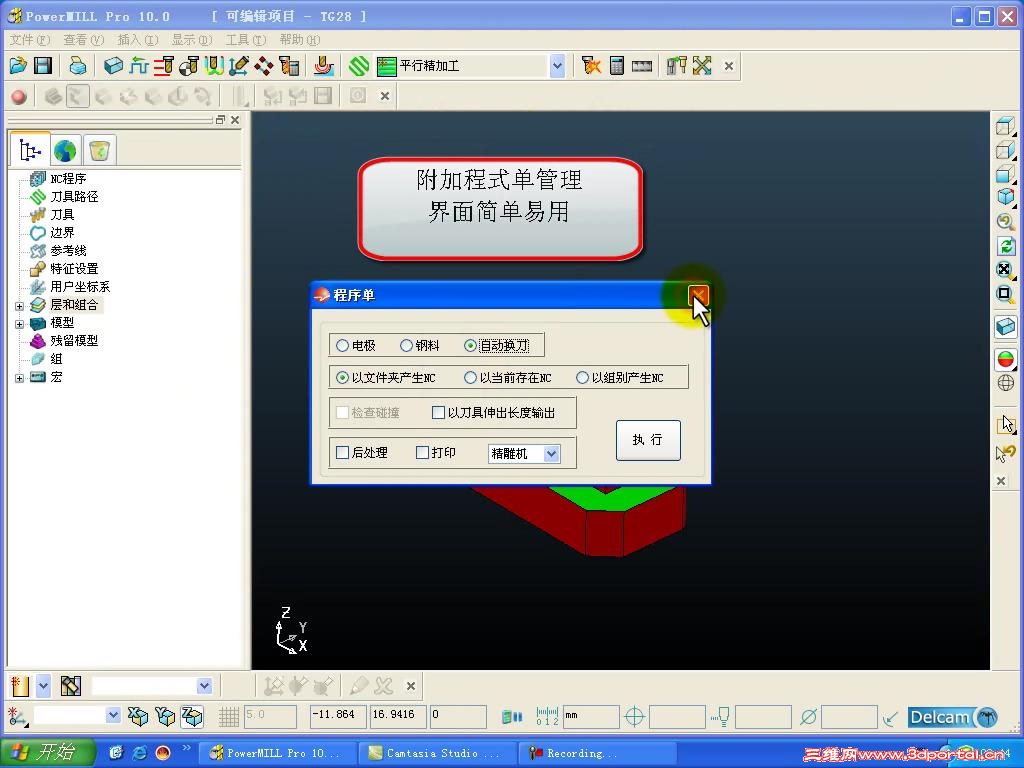The height and width of the screenshot is (768, 1024).
Task: Open the dropdown beside the bottom-left tool icon
Action: [x=42, y=686]
